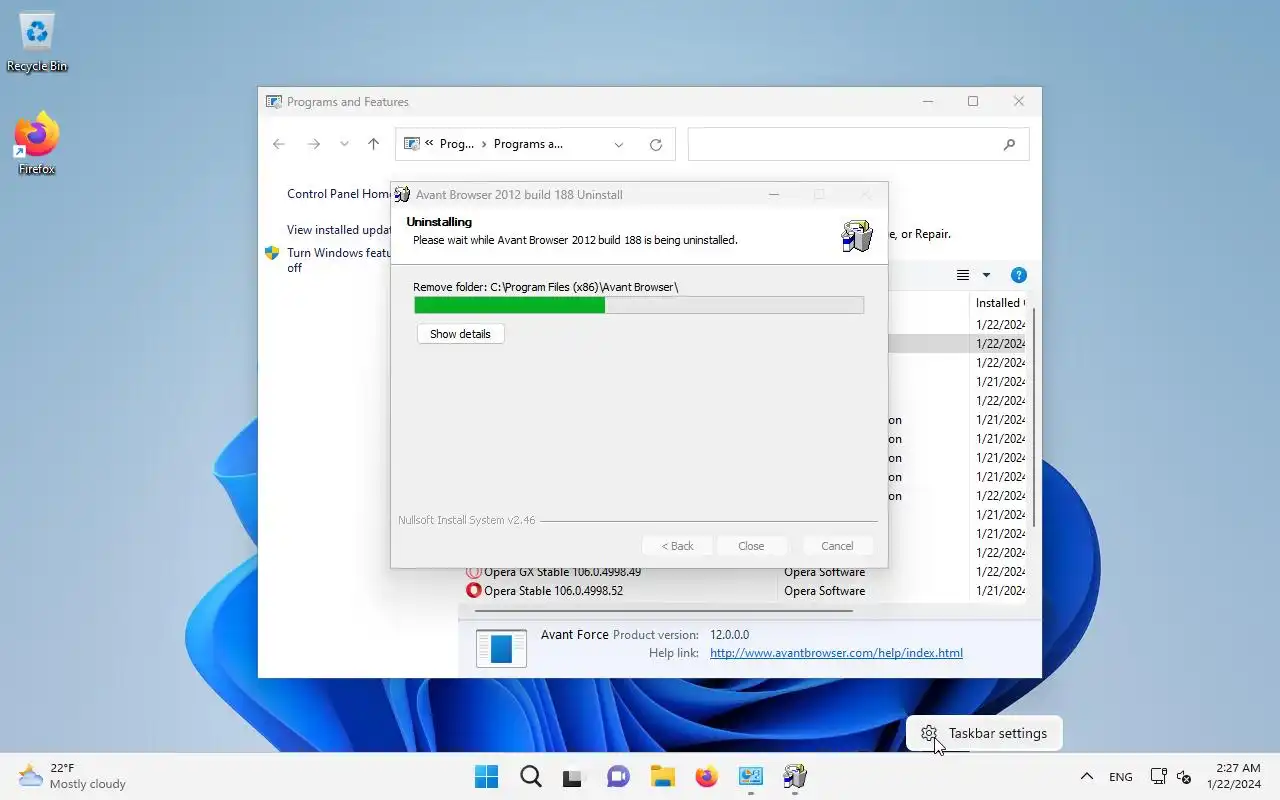1280x800 pixels.
Task: Go forward in Programs and Features window
Action: coord(313,144)
